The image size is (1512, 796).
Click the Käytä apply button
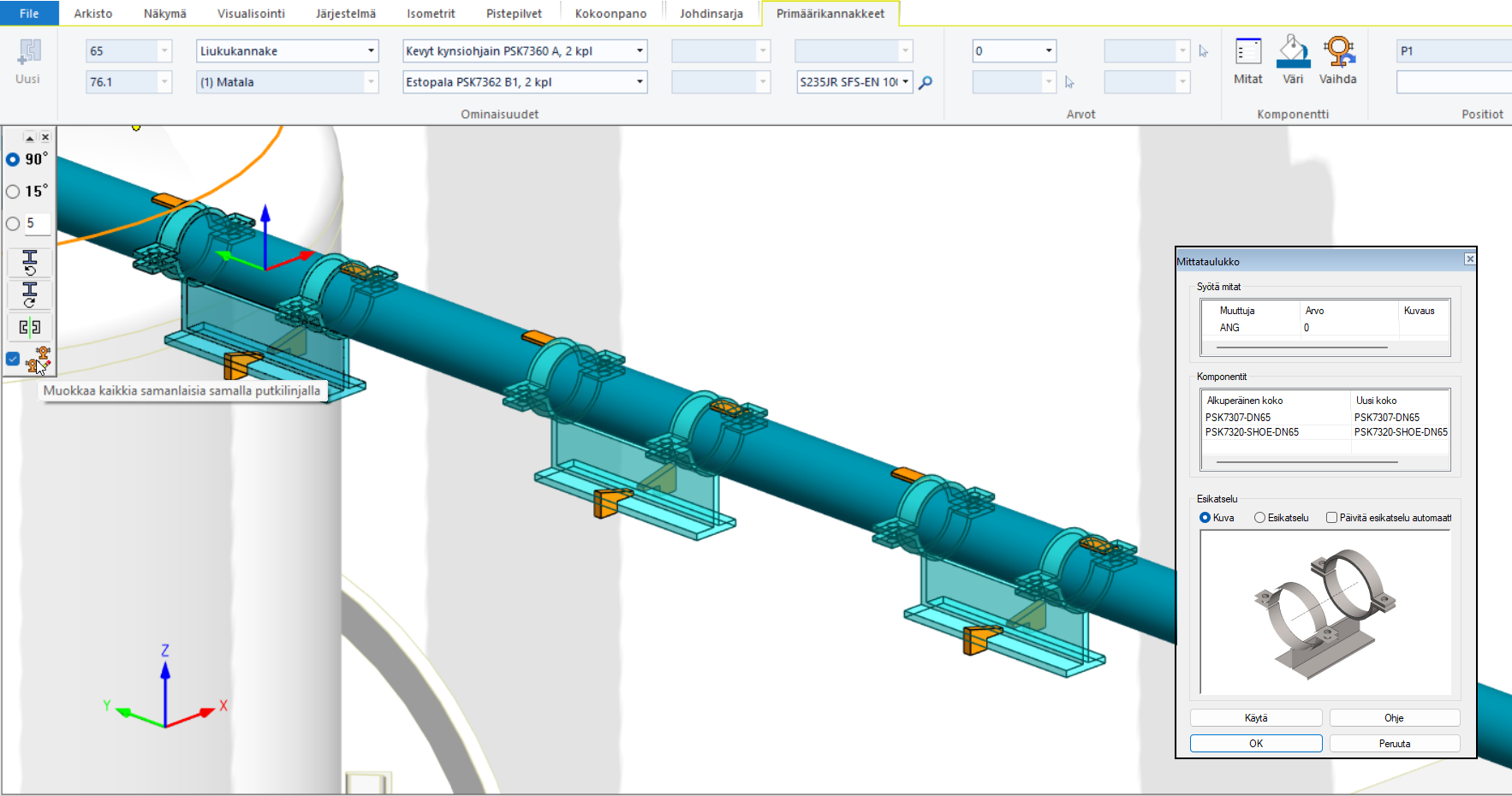(1255, 718)
